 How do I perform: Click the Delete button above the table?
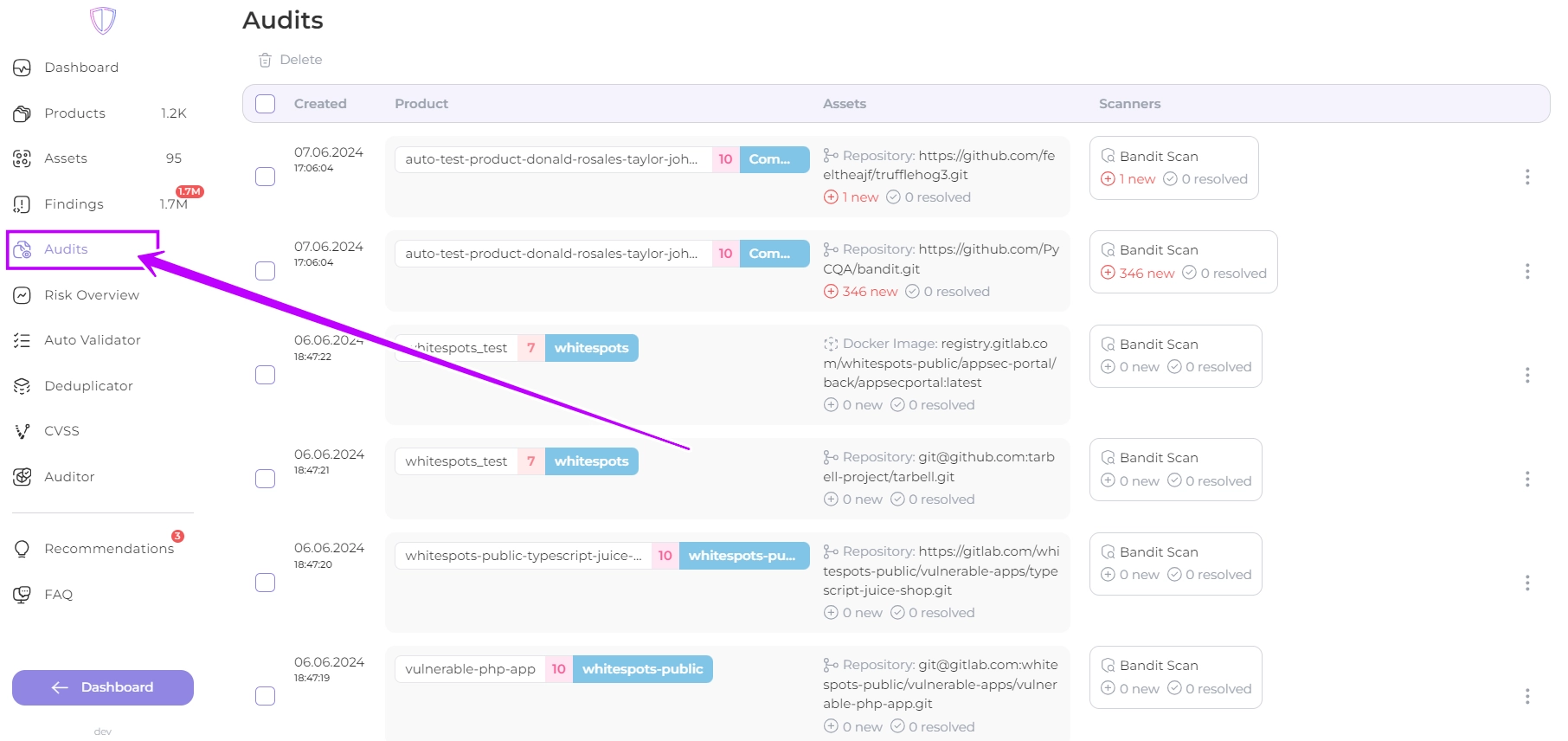(x=291, y=60)
